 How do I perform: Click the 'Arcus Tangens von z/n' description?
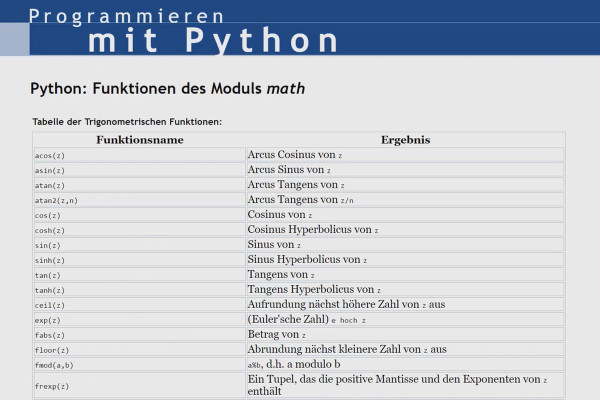tap(300, 199)
